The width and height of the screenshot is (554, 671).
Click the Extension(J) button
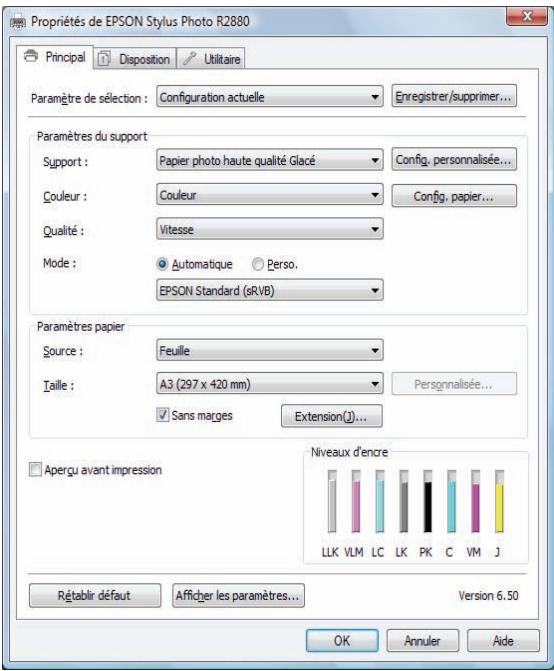(x=332, y=416)
